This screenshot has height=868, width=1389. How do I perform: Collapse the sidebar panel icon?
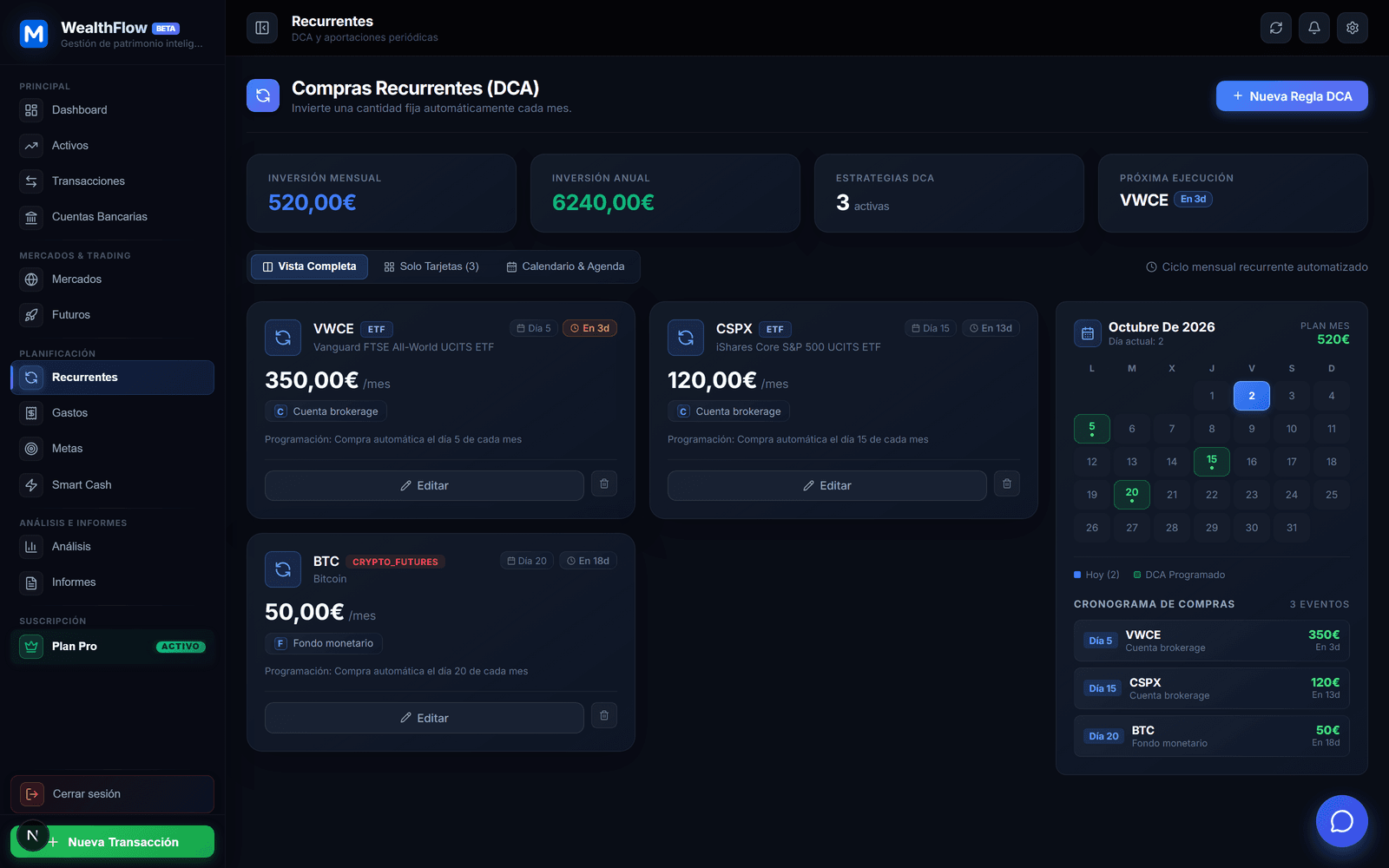pyautogui.click(x=262, y=28)
